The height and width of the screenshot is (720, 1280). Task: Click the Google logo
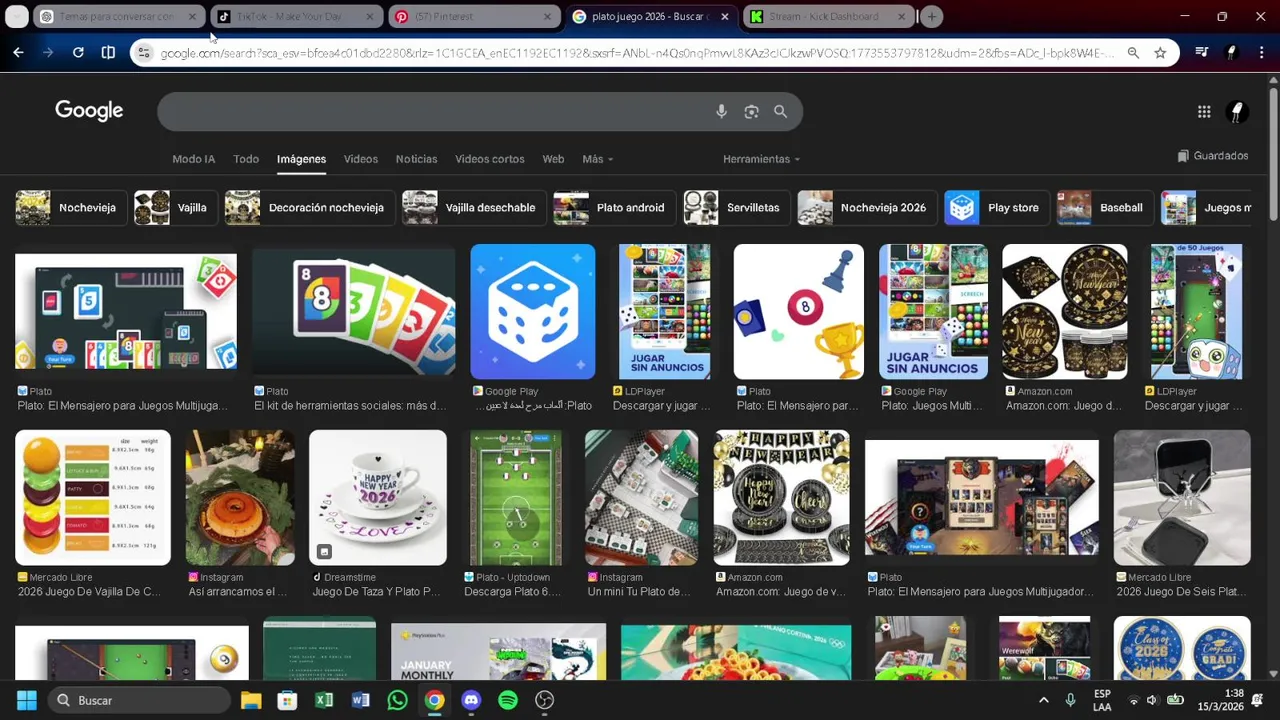(x=89, y=111)
